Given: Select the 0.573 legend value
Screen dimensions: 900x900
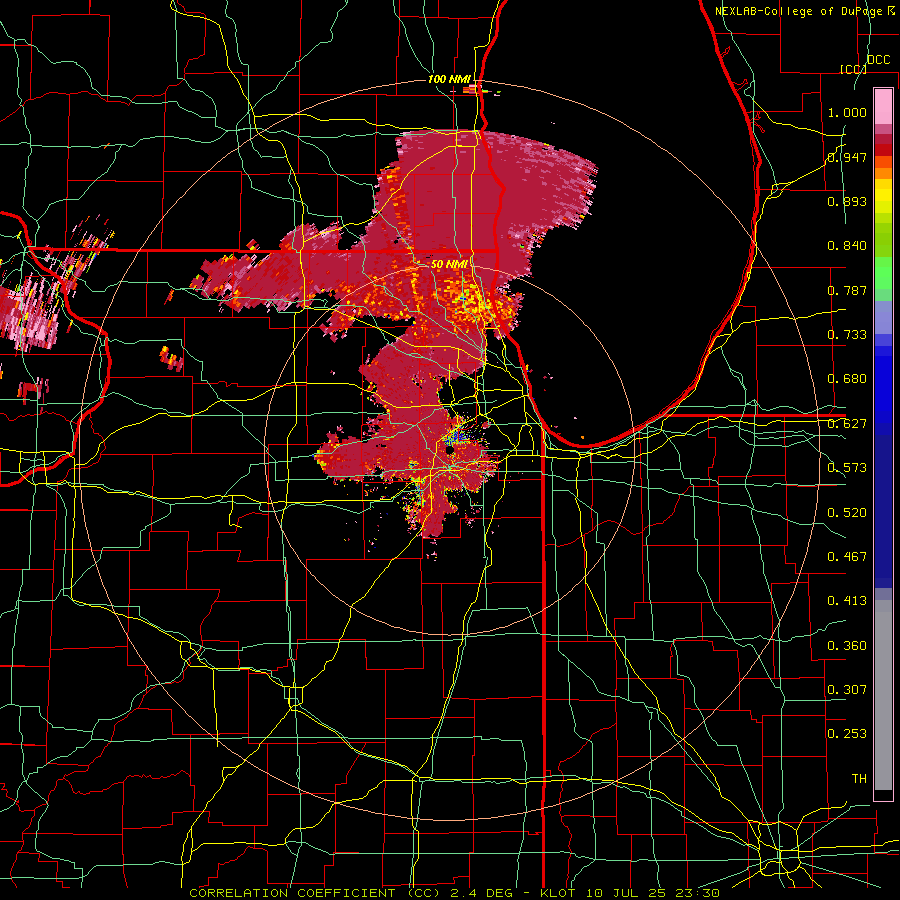Looking at the screenshot, I should pyautogui.click(x=847, y=468).
